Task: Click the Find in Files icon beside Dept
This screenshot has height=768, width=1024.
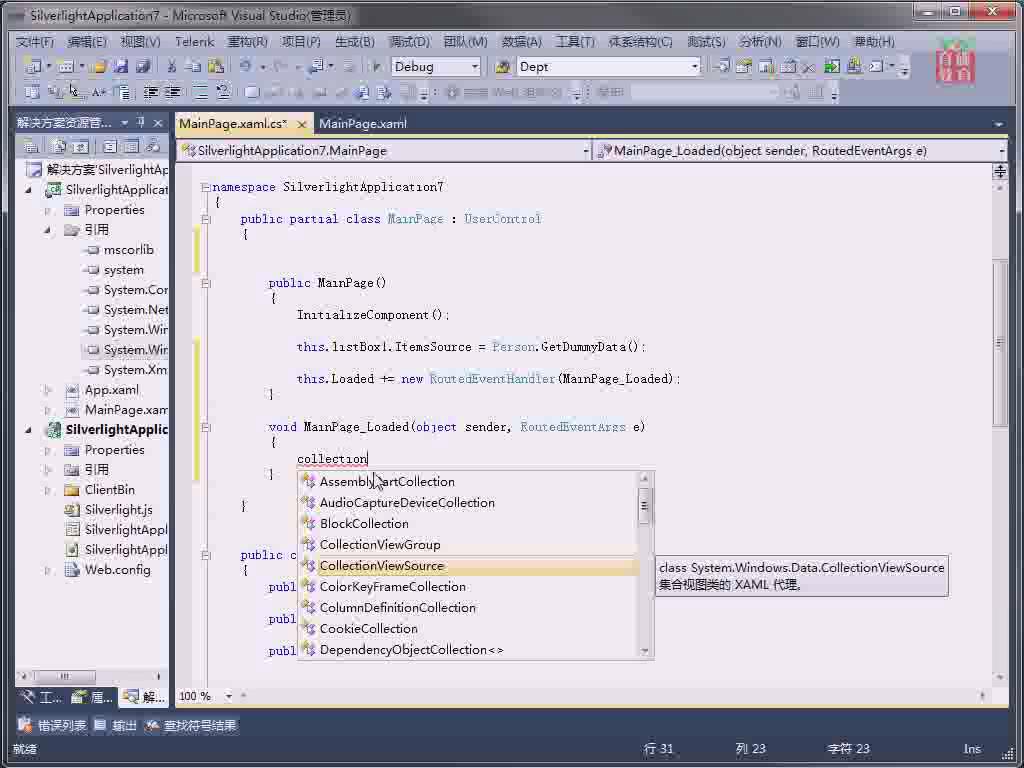Action: coord(503,67)
